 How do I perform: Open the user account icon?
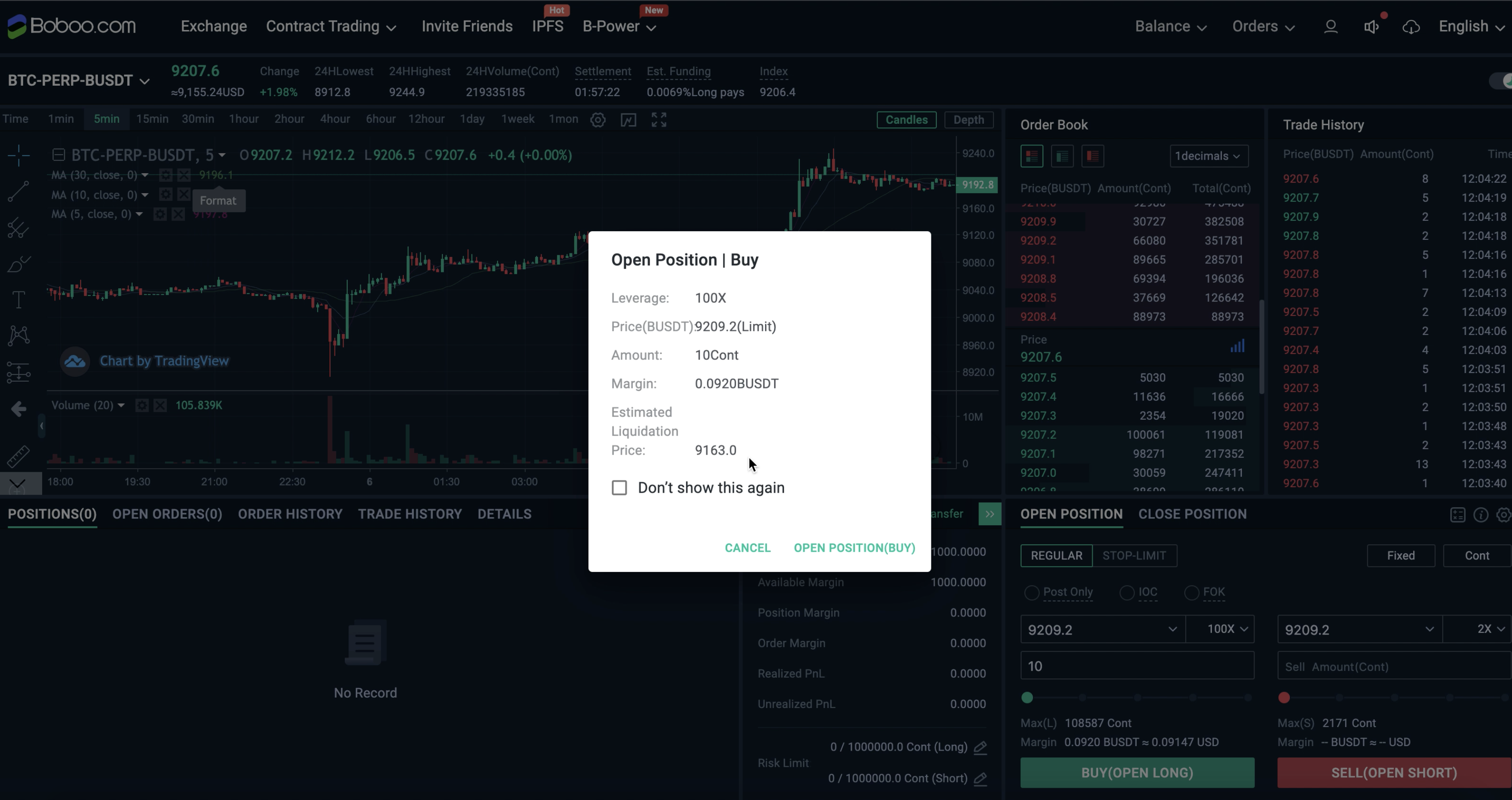click(1331, 26)
